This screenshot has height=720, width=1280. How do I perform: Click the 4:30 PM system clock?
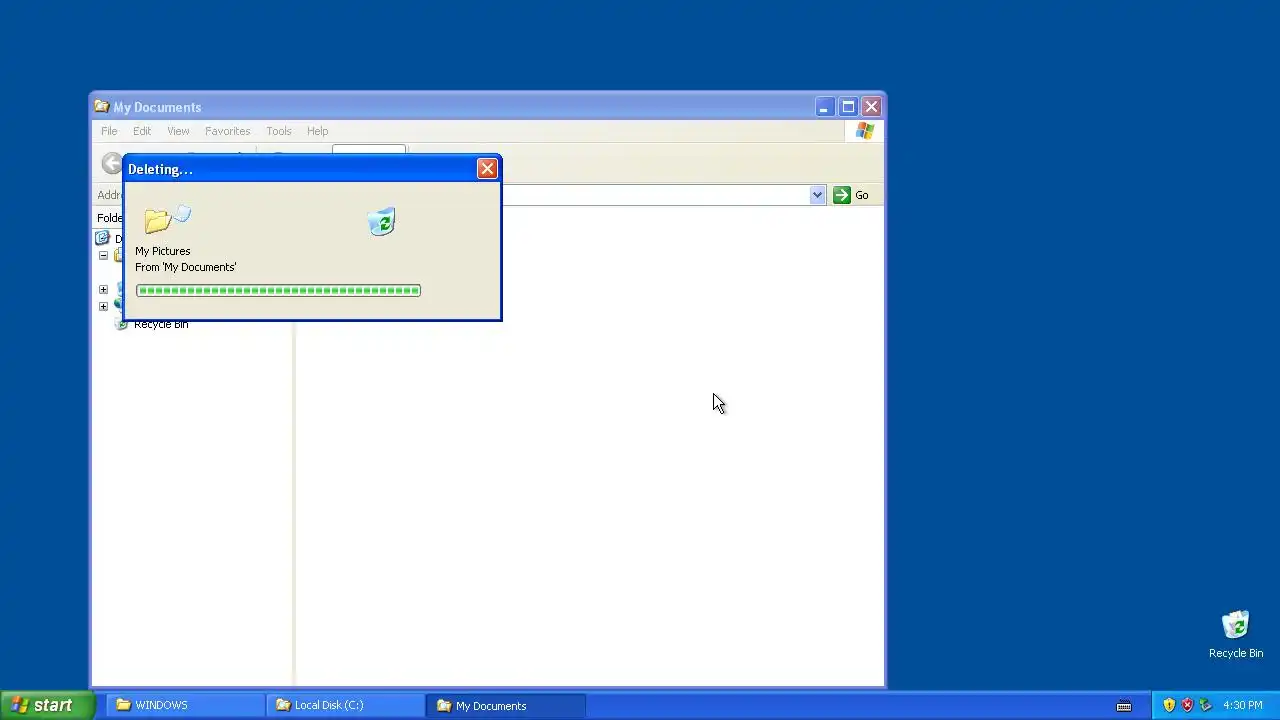click(x=1243, y=705)
